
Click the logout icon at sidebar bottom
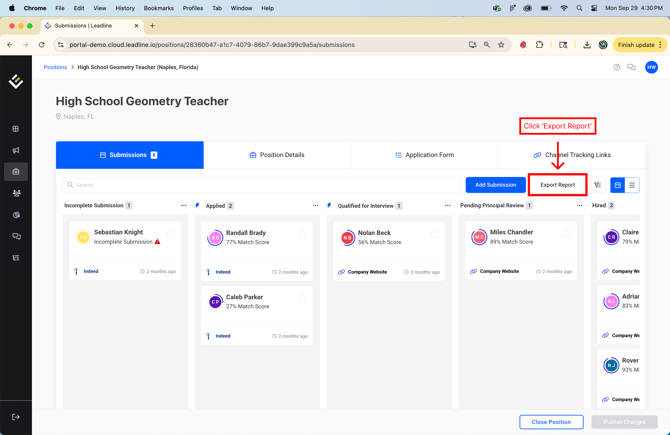(16, 417)
